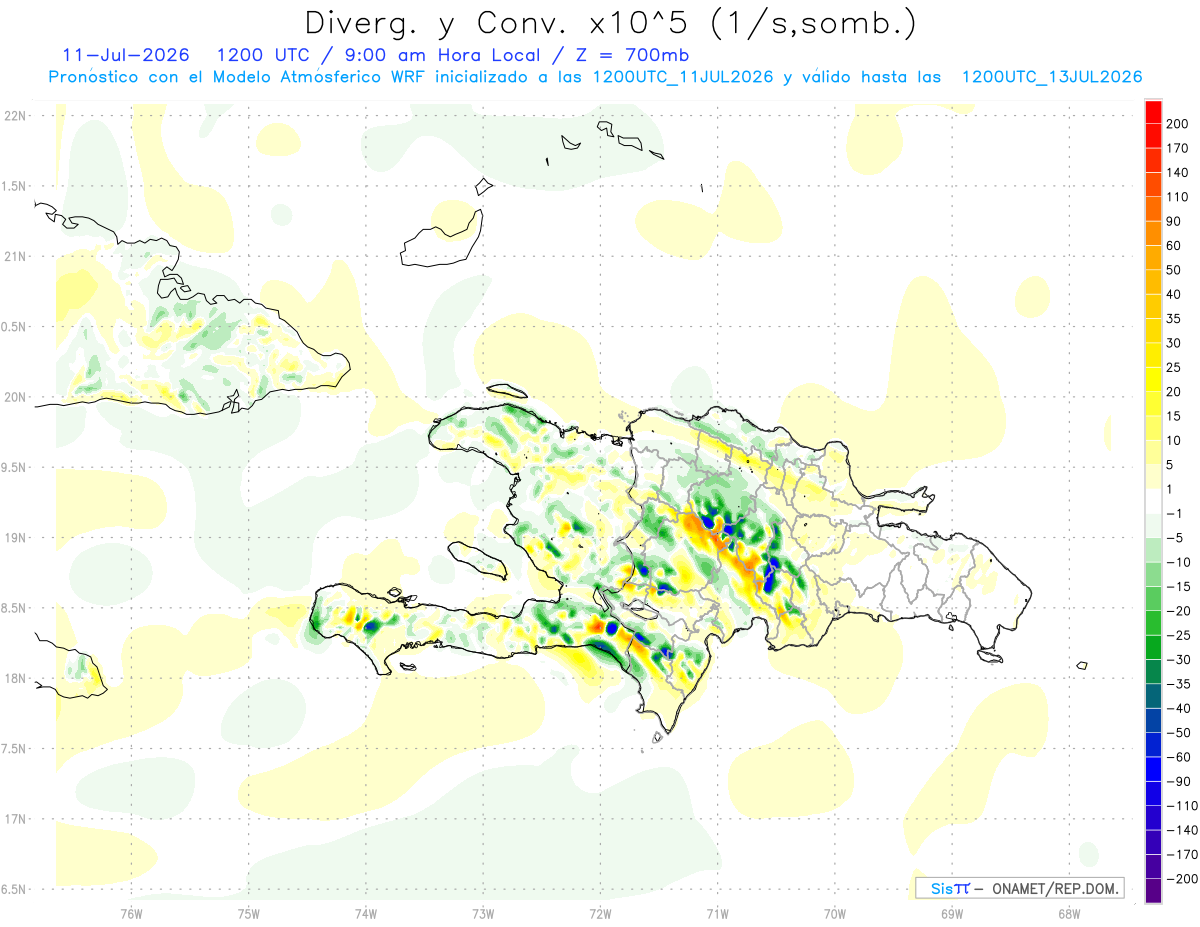The width and height of the screenshot is (1200, 927).
Task: Click the 'SisTT - ONAMET/REP.DOM.' credit box
Action: pyautogui.click(x=1020, y=888)
